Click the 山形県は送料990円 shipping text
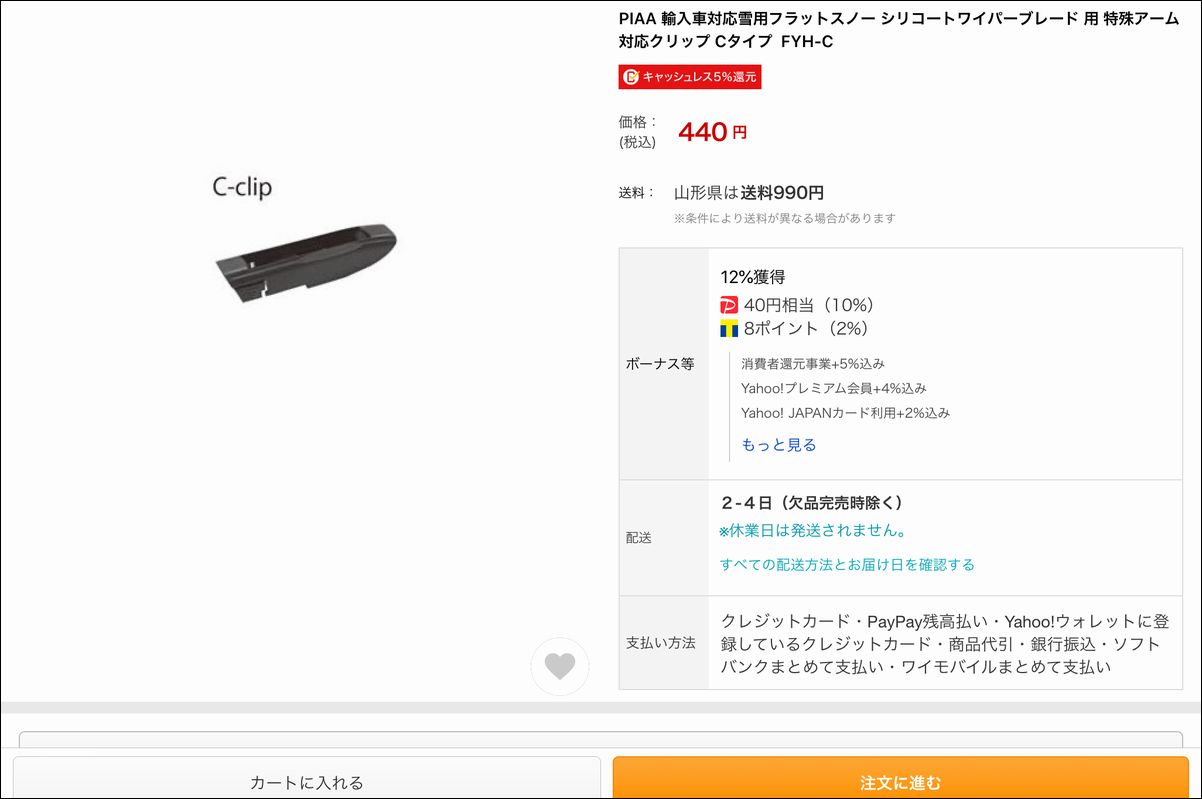The width and height of the screenshot is (1202, 799). pyautogui.click(x=749, y=193)
